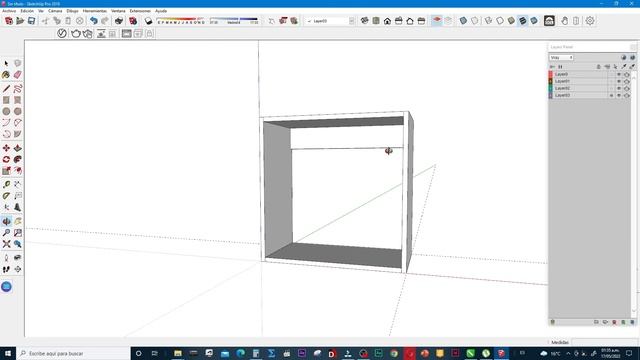The image size is (640, 360).
Task: Activate the Orbit tool
Action: 6,221
